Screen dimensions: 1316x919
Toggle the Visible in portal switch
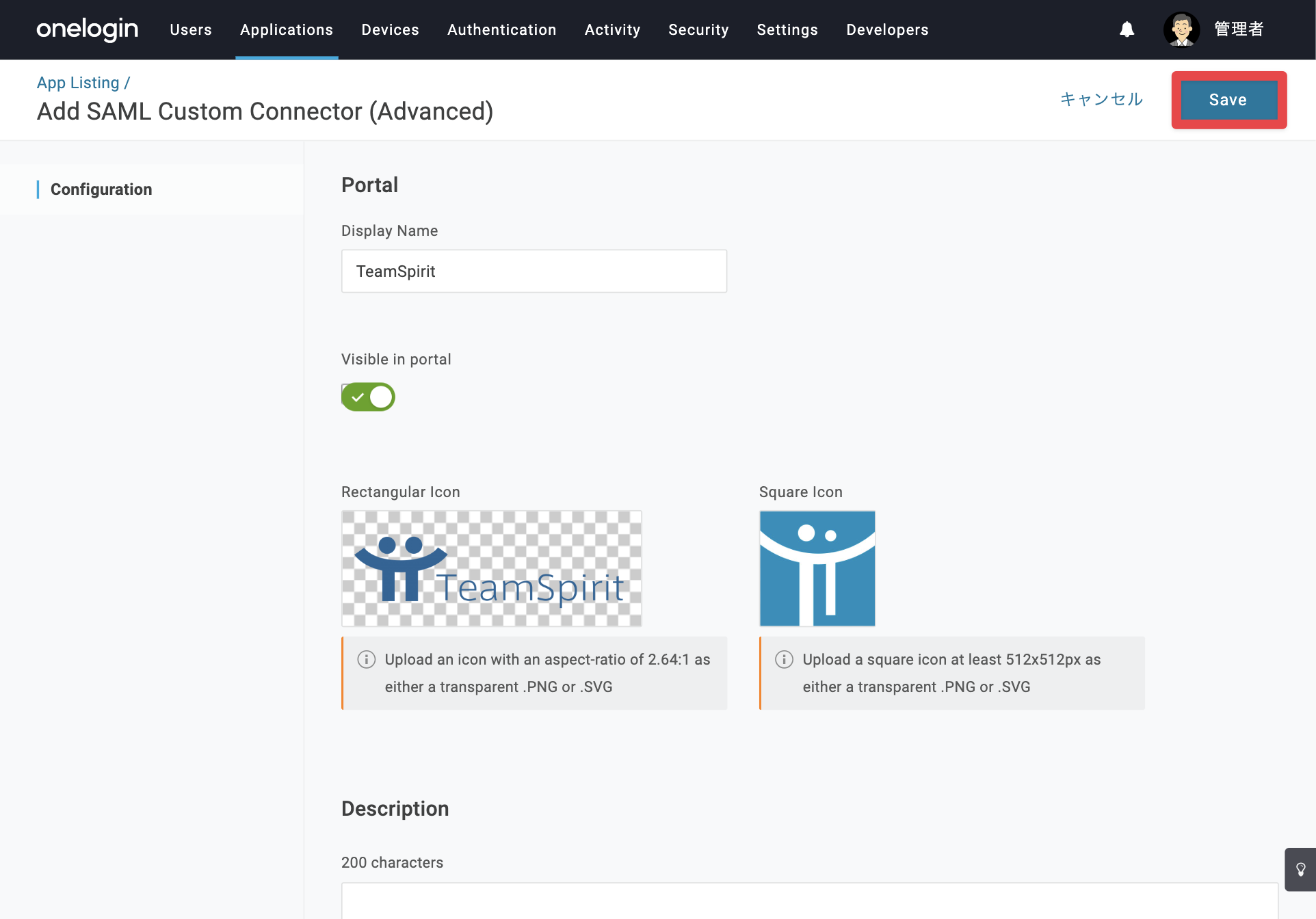(368, 397)
